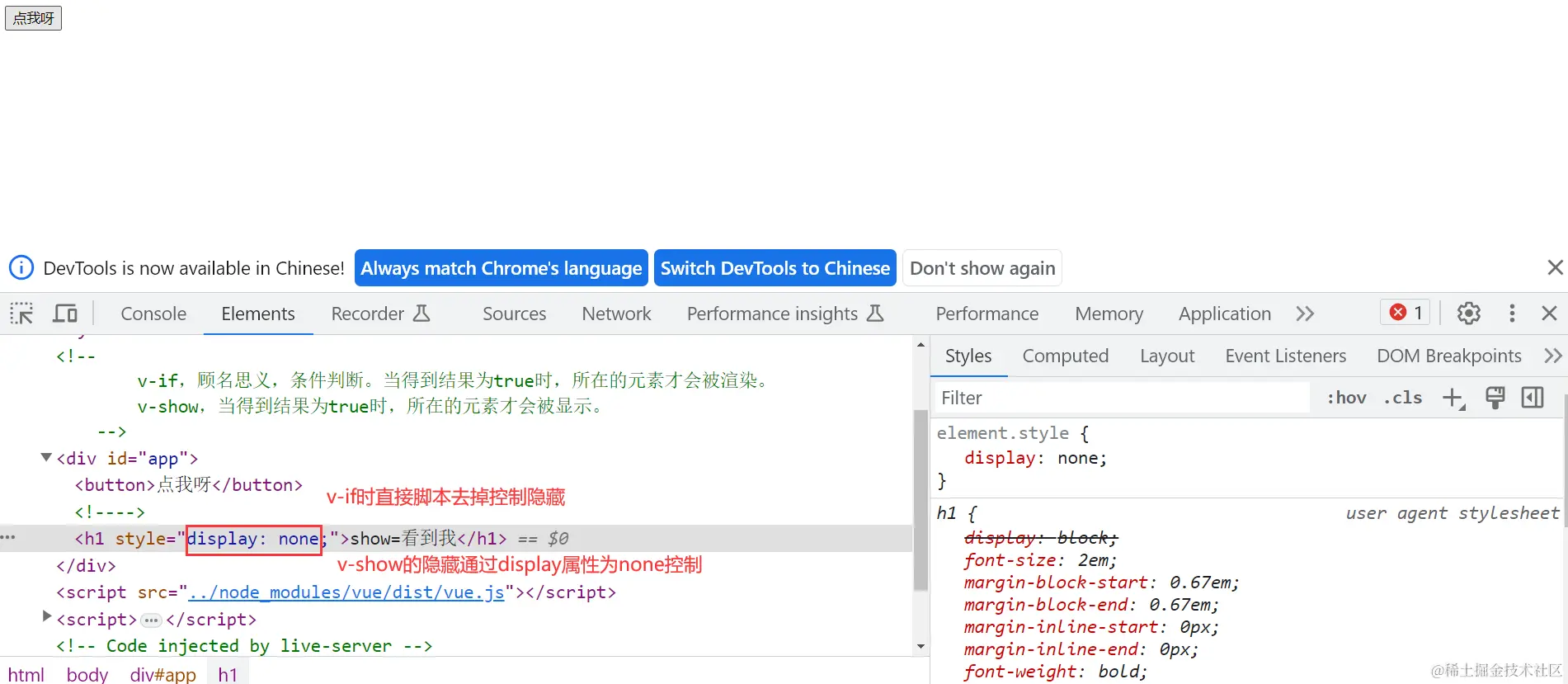Toggle :hov element state panel
Image resolution: width=1568 pixels, height=684 pixels.
click(1346, 398)
